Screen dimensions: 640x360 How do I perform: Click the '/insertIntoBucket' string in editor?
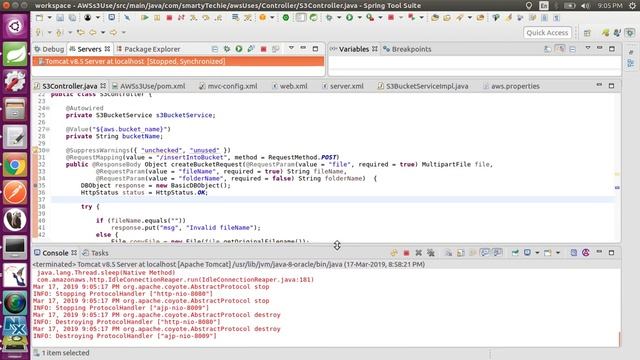tap(192, 157)
